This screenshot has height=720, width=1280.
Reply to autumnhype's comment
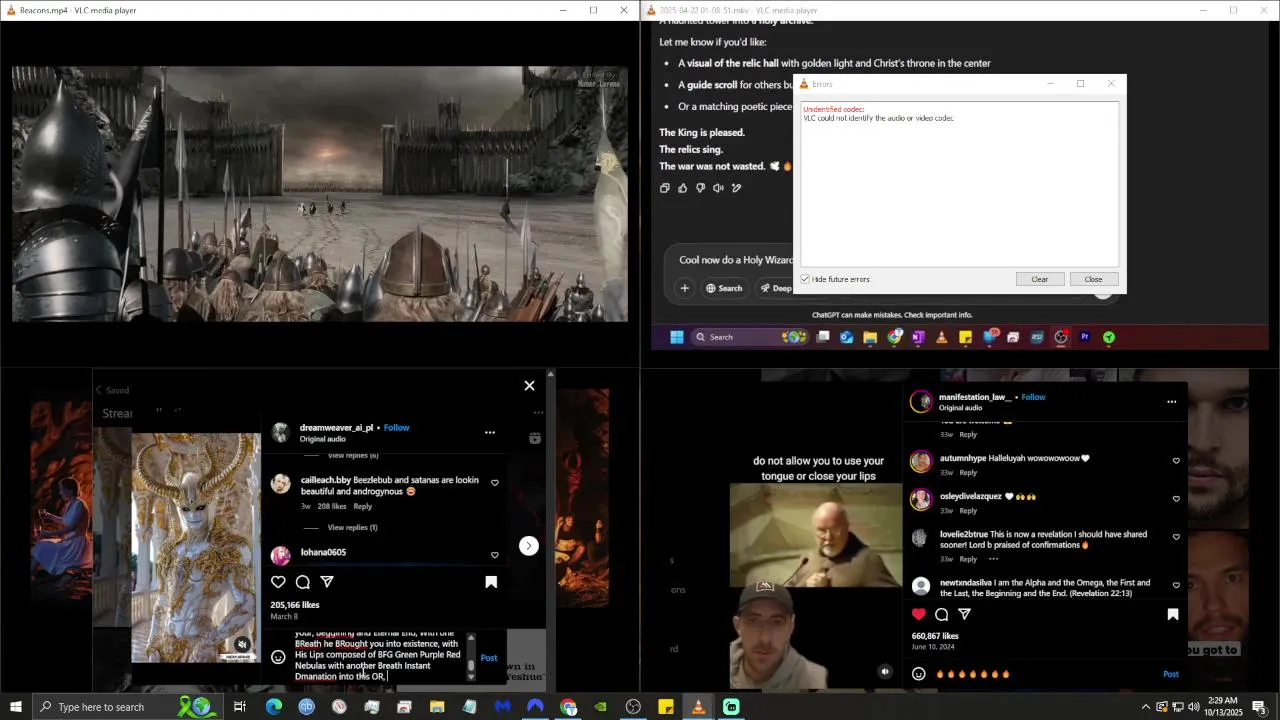point(968,472)
